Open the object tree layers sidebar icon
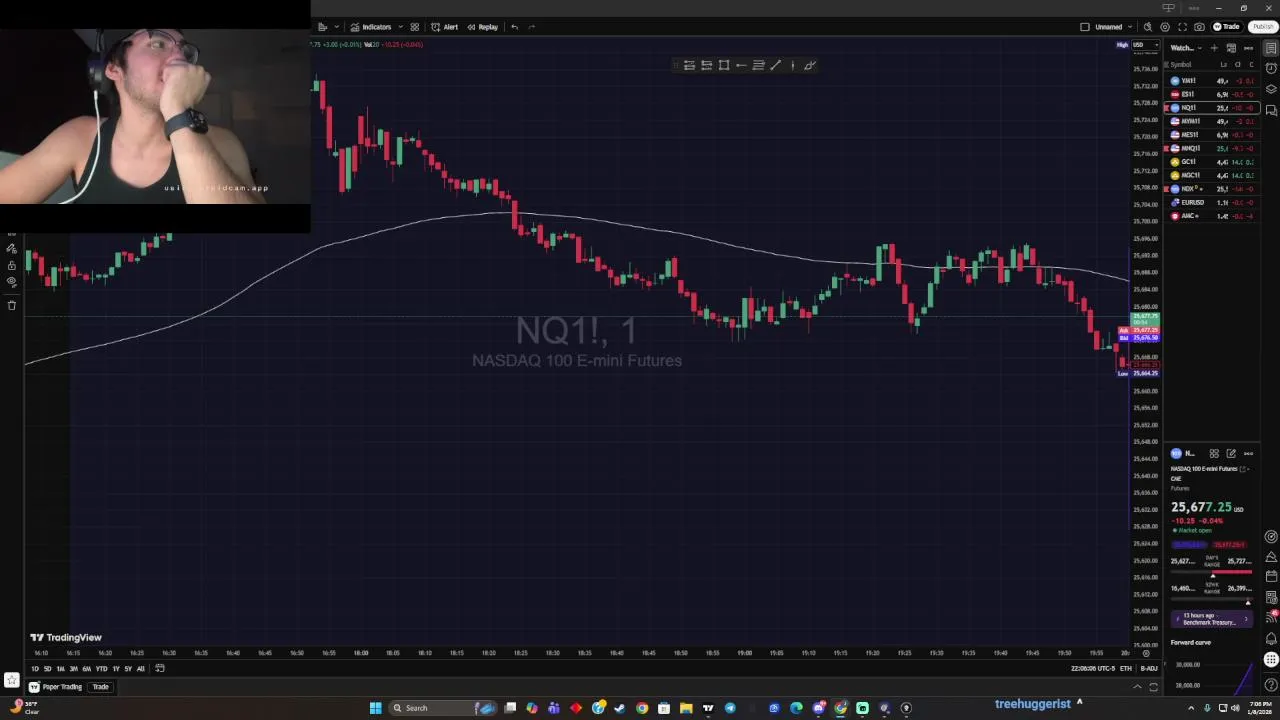This screenshot has width=1280, height=720. coord(1271,89)
